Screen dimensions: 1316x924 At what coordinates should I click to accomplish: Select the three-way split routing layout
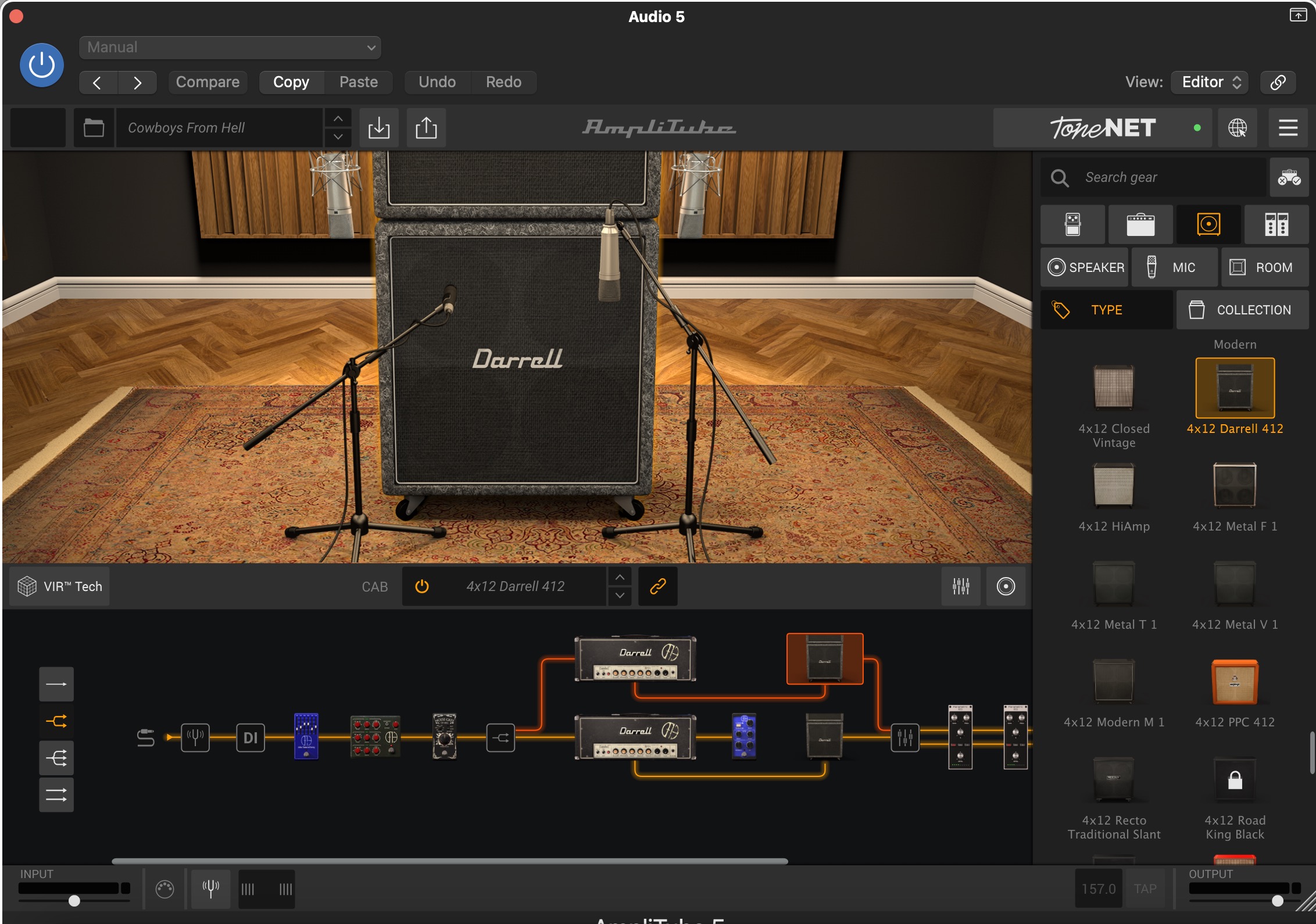(56, 758)
